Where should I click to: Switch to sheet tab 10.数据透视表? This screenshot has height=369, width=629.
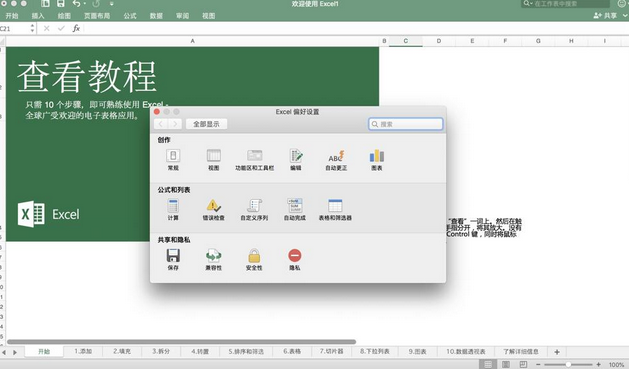click(x=466, y=351)
